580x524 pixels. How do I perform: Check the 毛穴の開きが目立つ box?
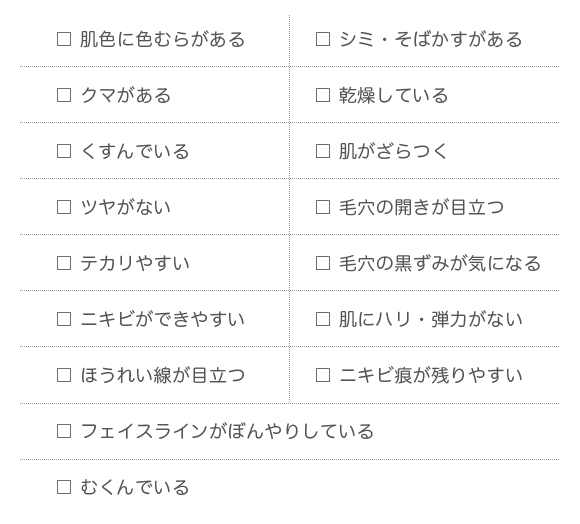[x=323, y=207]
